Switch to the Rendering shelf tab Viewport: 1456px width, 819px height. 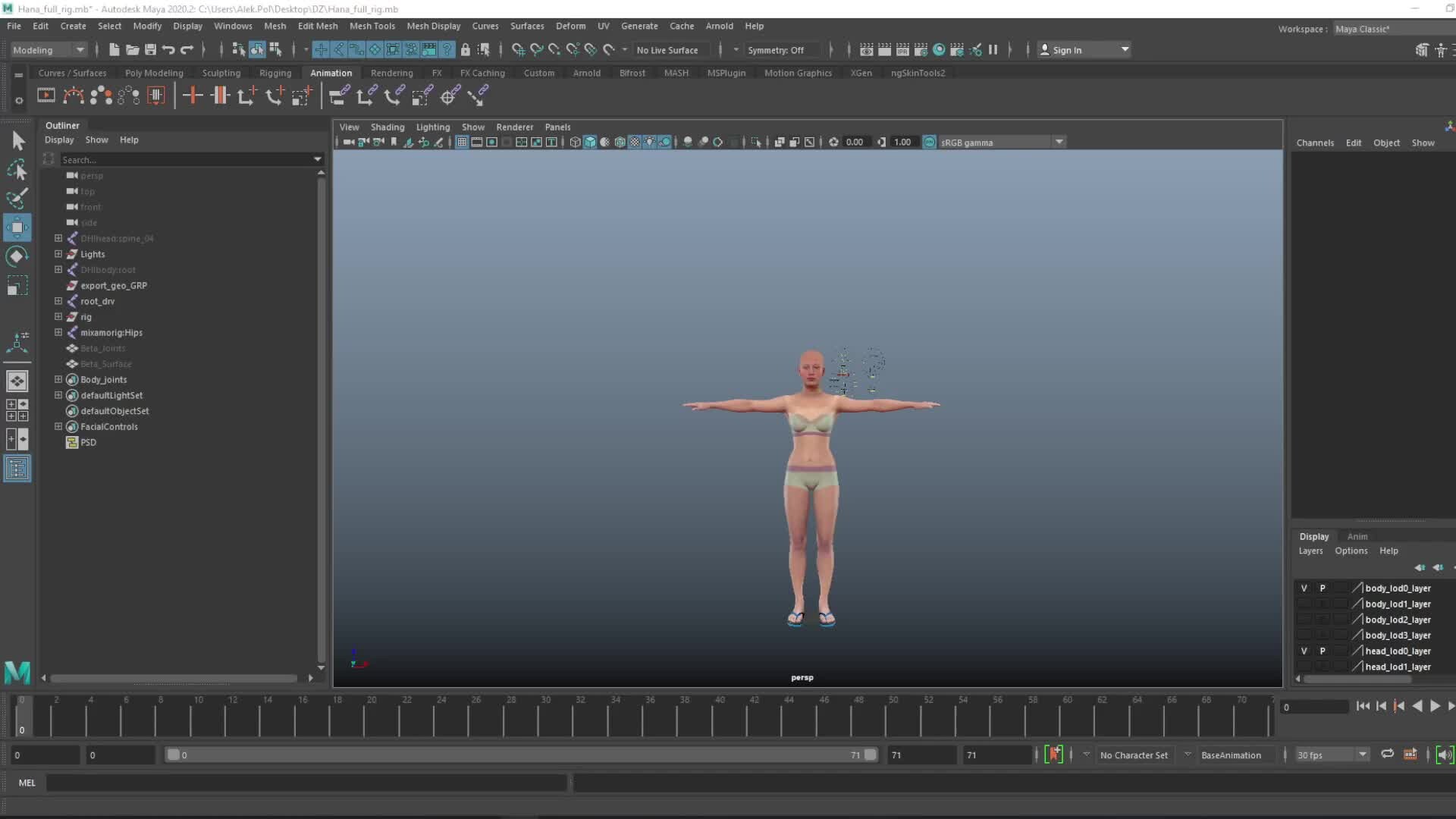pyautogui.click(x=391, y=73)
